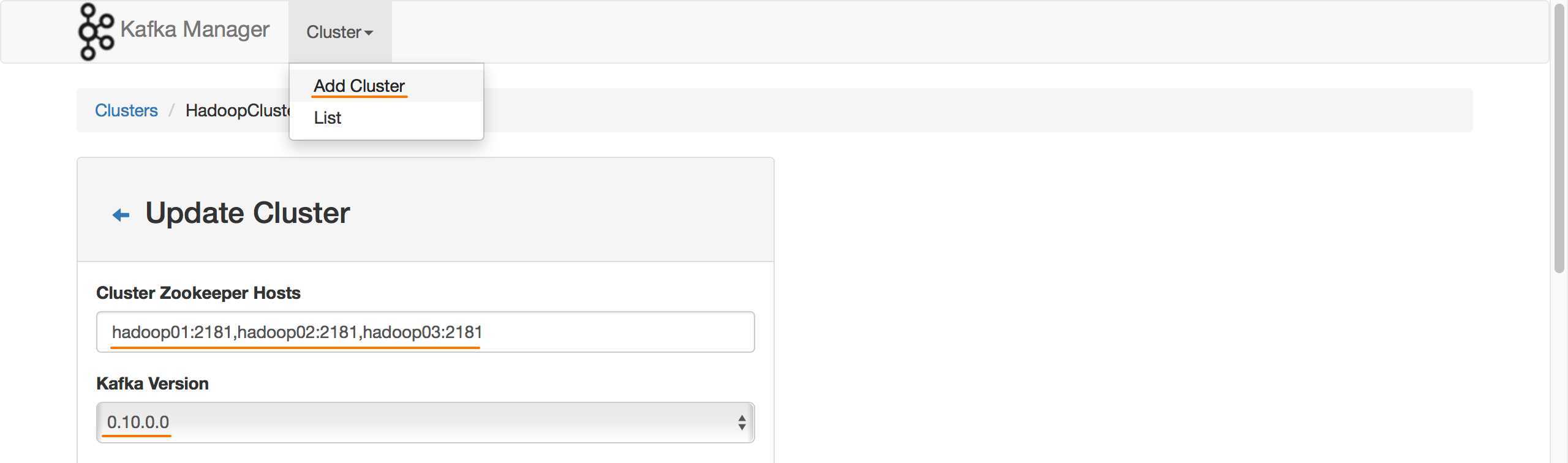1568x463 pixels.
Task: Click the Kafka Version label
Action: coord(153,383)
